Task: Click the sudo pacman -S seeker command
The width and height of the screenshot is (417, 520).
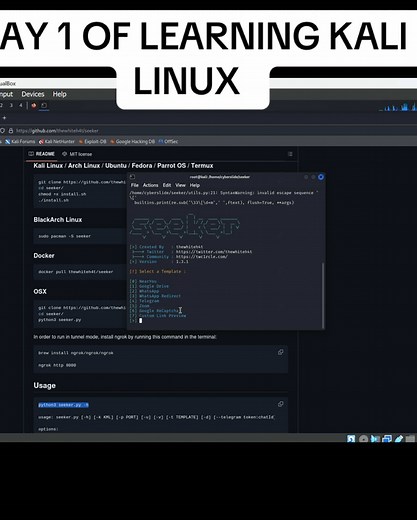Action: [x=64, y=236]
